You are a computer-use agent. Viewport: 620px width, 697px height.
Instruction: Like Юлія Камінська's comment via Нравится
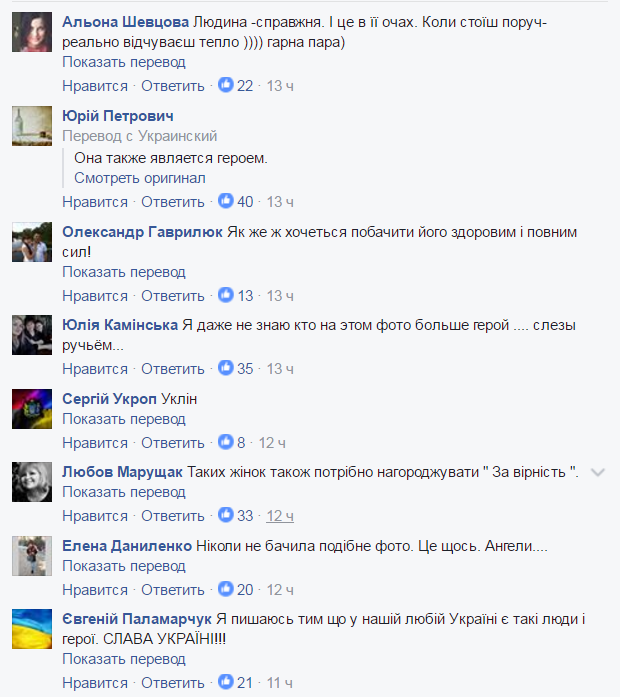[95, 369]
